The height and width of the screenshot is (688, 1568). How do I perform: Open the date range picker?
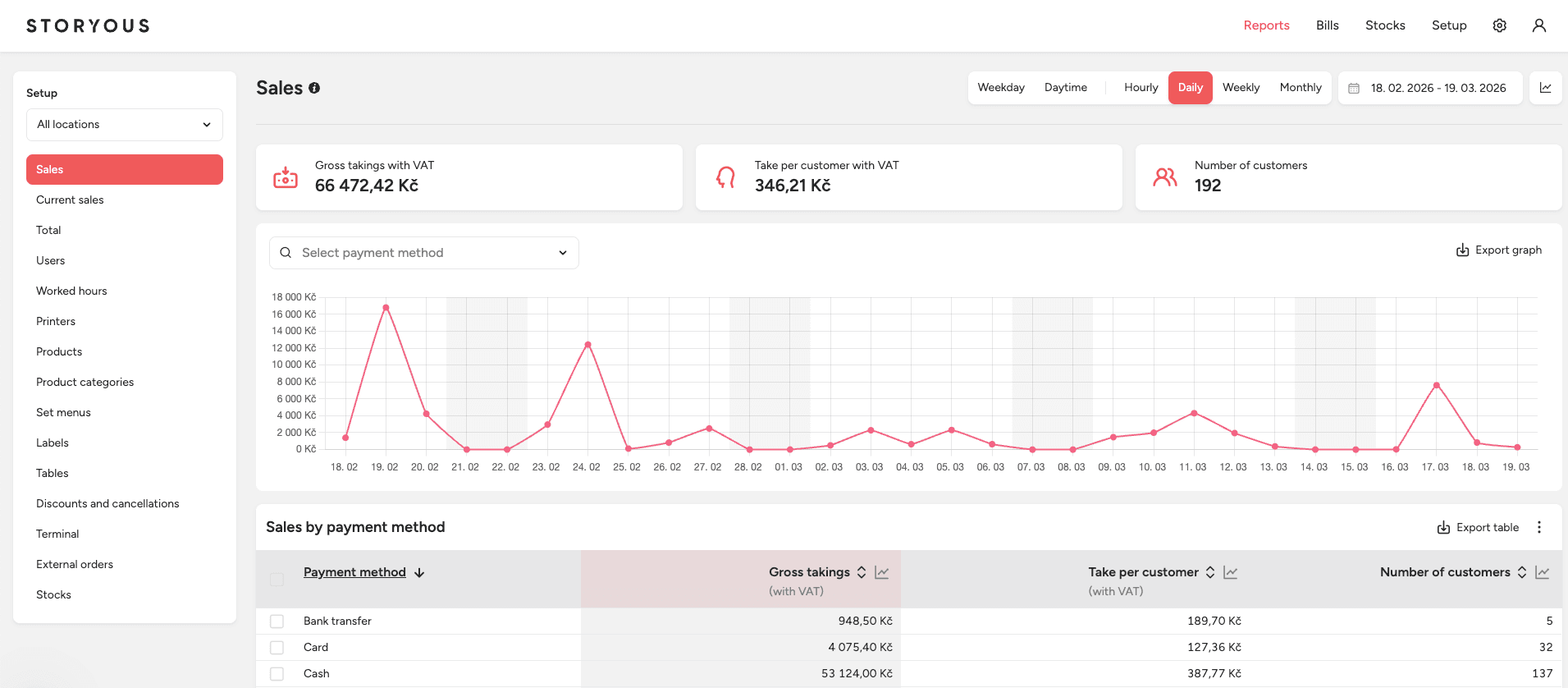click(x=1429, y=88)
